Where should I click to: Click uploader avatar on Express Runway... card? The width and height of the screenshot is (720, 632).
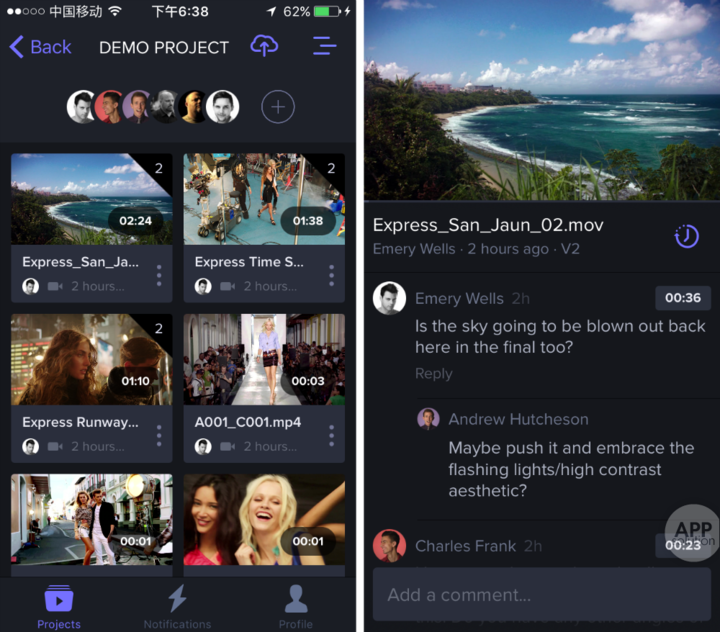[31, 446]
